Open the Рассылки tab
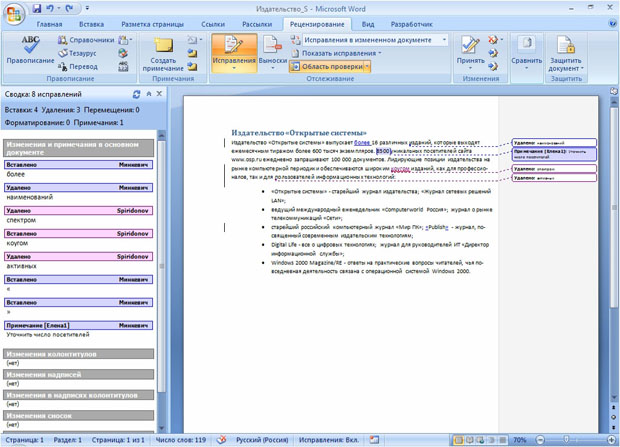This screenshot has height=447, width=620. point(257,24)
